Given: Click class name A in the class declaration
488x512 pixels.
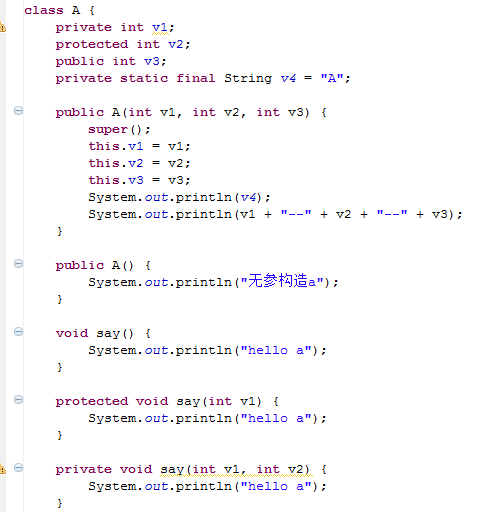Looking at the screenshot, I should (x=76, y=10).
